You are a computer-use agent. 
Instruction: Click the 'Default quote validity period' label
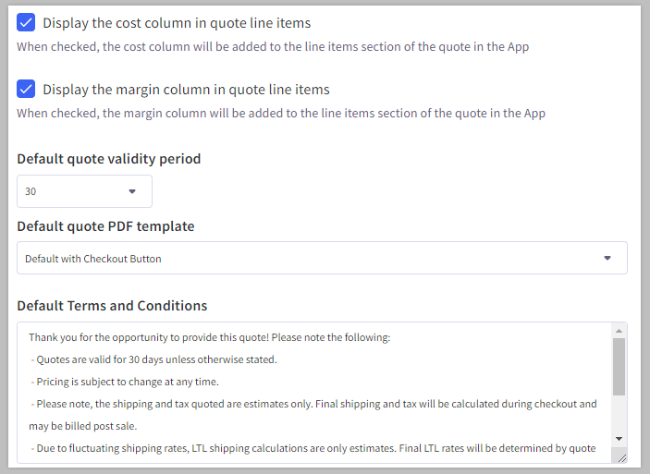click(109, 159)
